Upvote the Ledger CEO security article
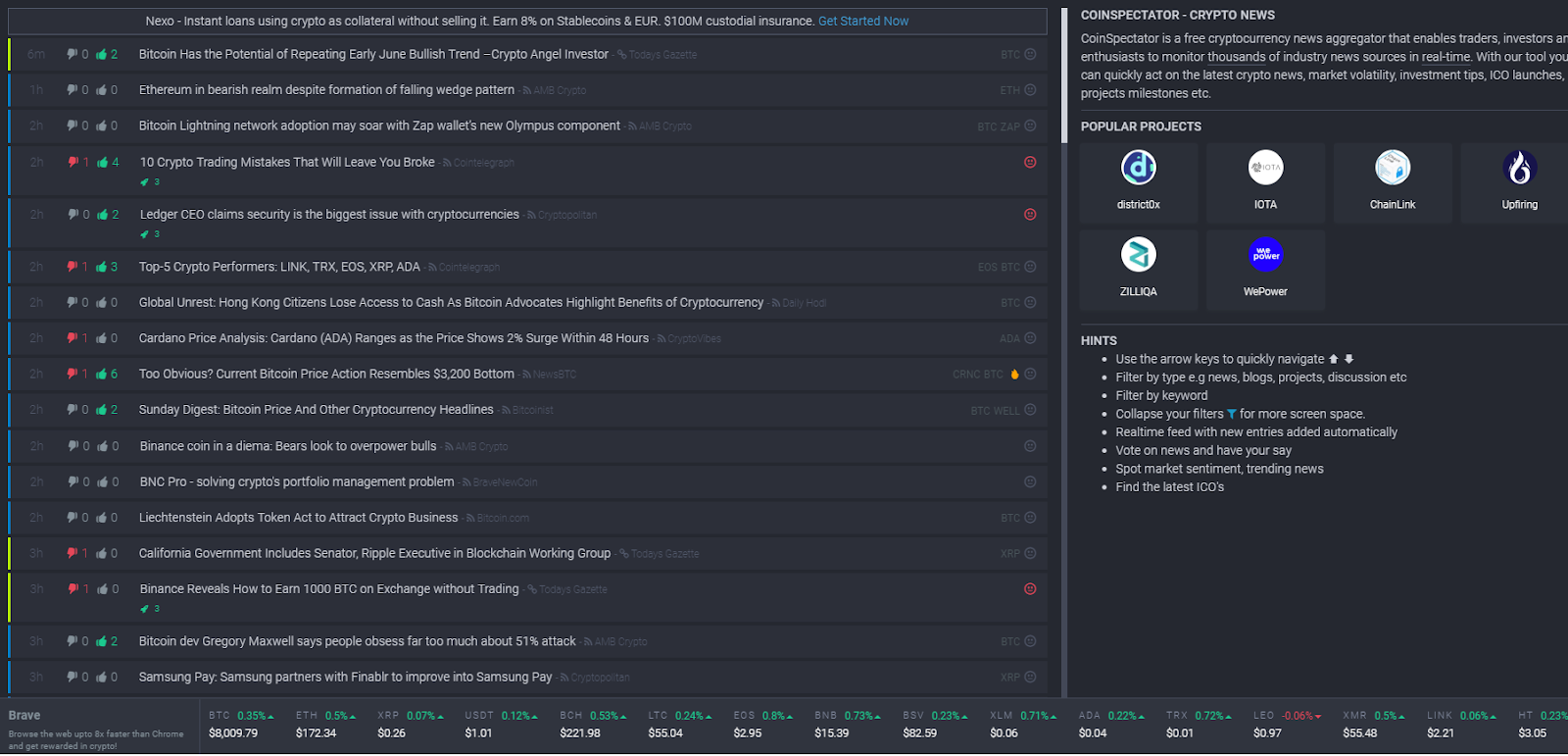 pyautogui.click(x=103, y=215)
